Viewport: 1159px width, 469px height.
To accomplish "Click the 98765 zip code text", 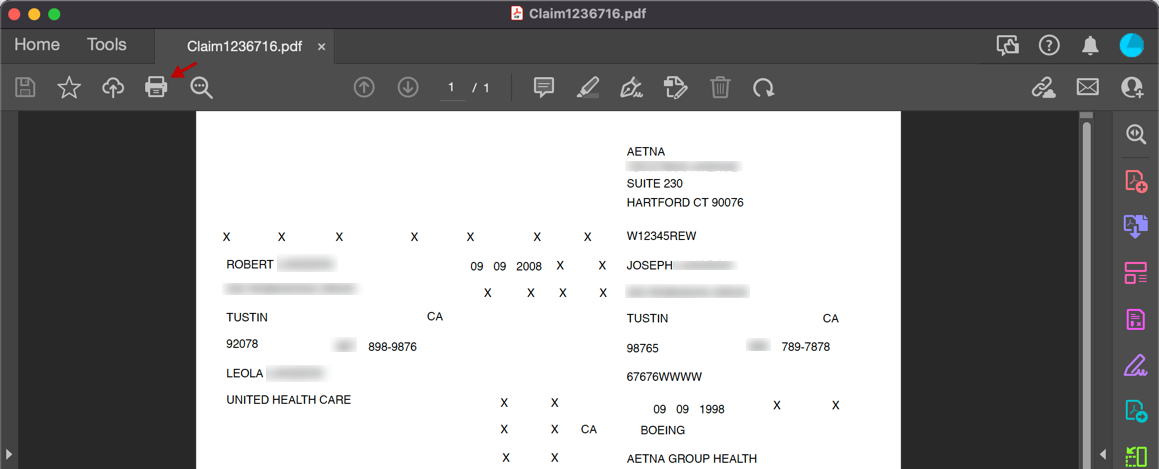I will tap(642, 348).
